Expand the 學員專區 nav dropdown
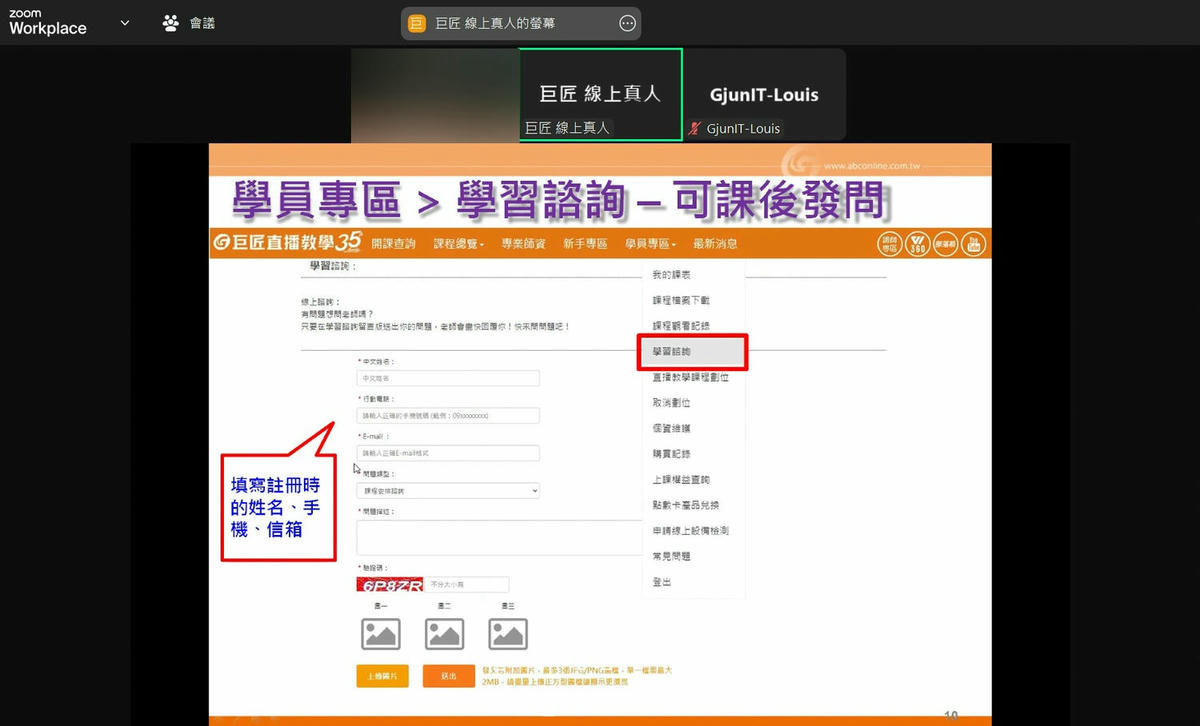This screenshot has height=726, width=1200. coord(651,244)
